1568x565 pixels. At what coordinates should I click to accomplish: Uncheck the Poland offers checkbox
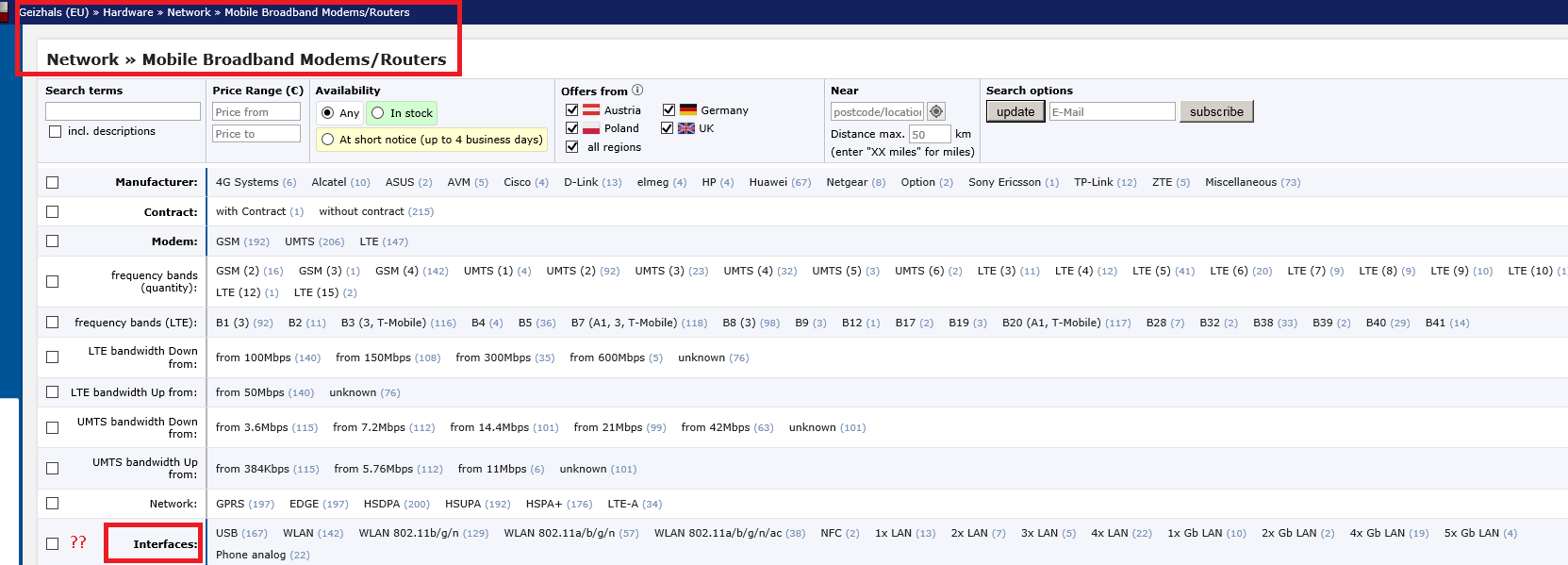571,128
